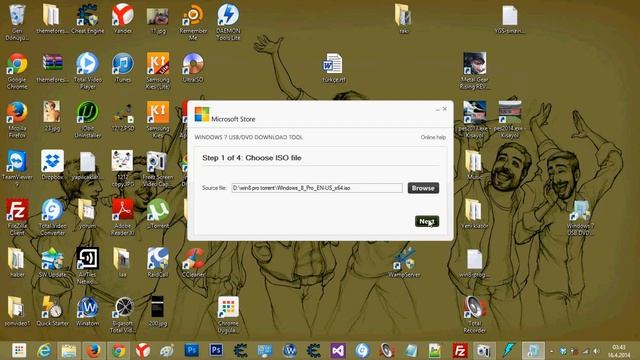Select the 200.jpg image file on desktop

coord(158,311)
